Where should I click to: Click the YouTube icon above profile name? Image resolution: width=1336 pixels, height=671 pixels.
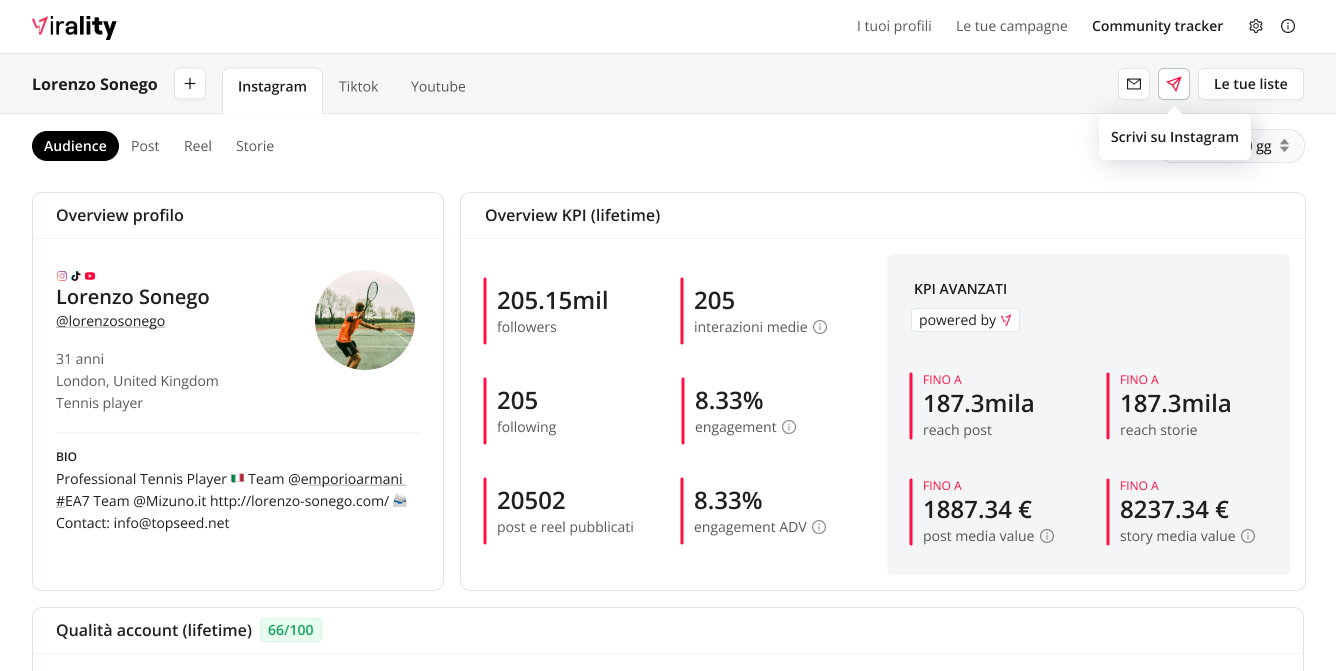90,276
